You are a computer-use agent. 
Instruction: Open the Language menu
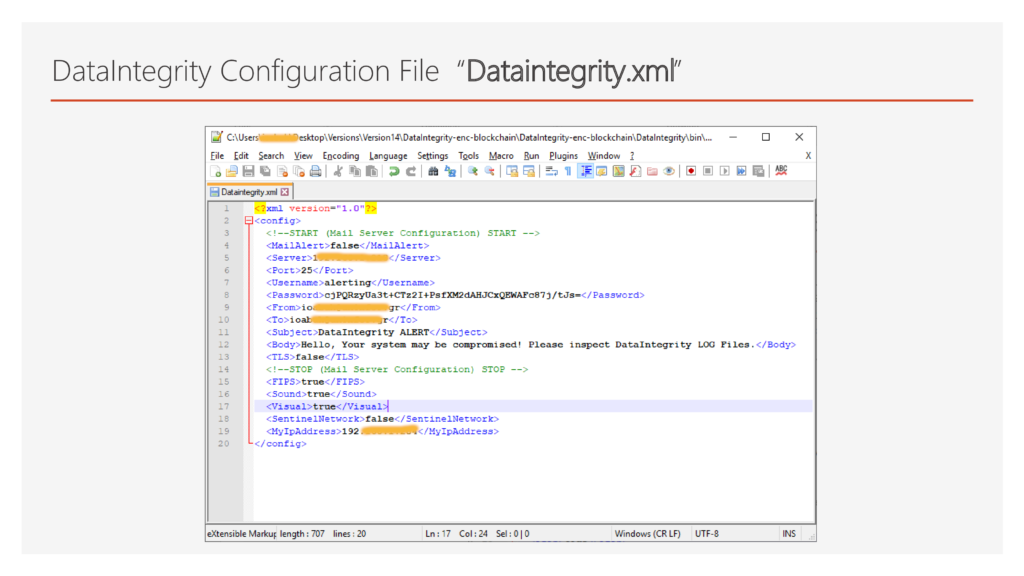pyautogui.click(x=388, y=156)
